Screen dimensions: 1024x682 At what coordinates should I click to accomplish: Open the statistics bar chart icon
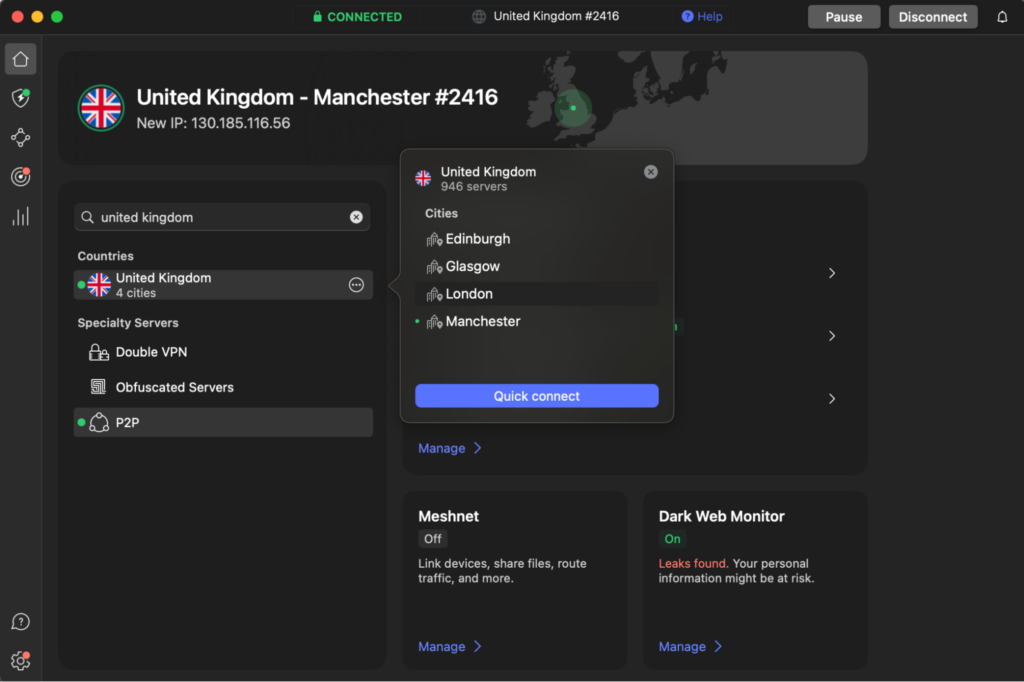[20, 216]
